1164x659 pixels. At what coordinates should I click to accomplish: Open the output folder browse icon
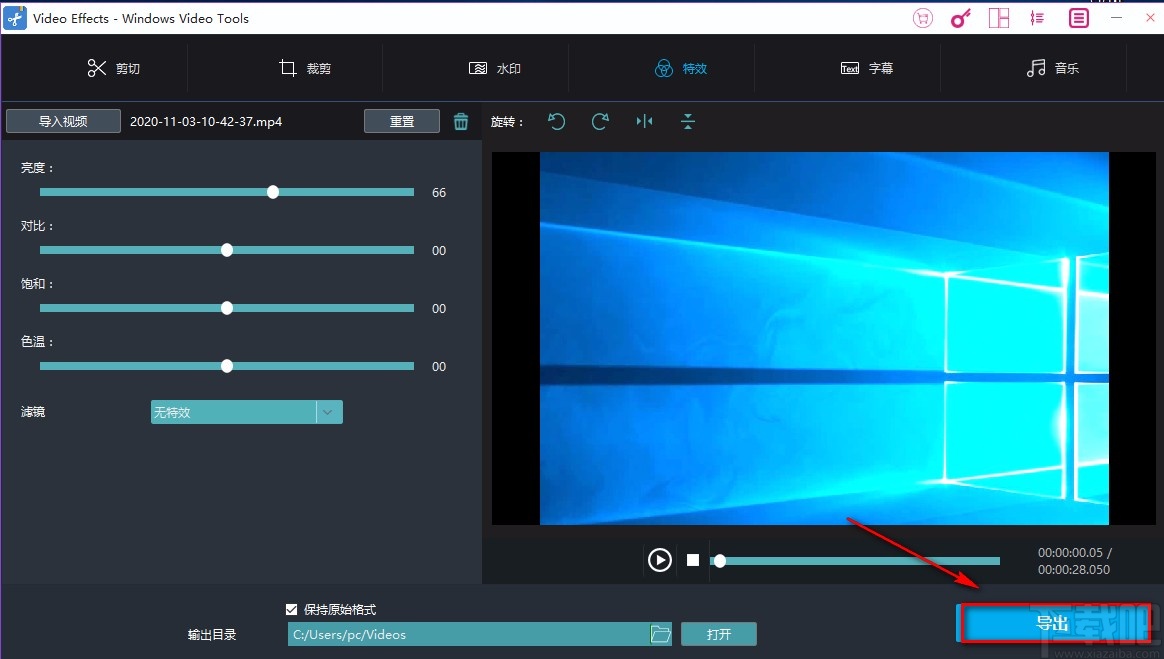pyautogui.click(x=660, y=633)
